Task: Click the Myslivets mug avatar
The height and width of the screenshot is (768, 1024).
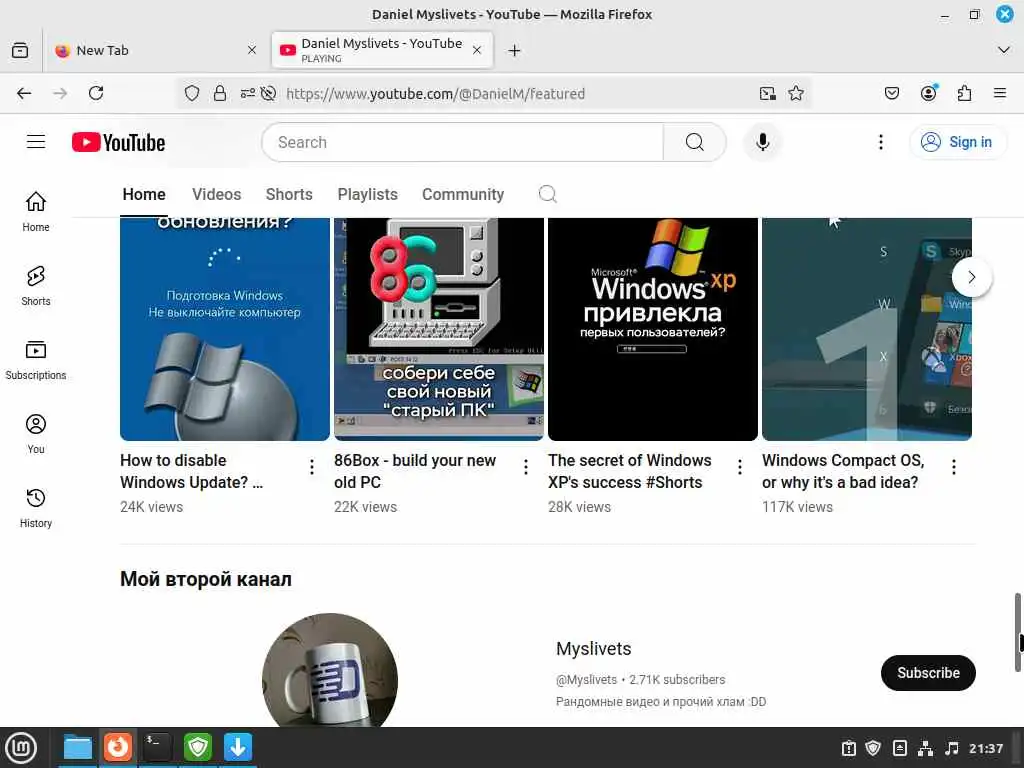Action: click(x=330, y=671)
